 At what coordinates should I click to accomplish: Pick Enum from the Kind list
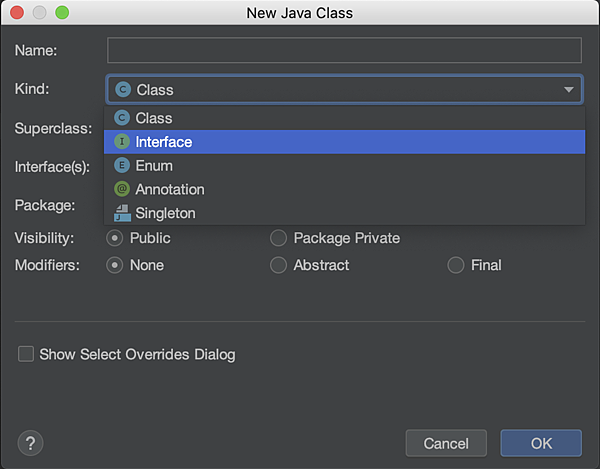coord(344,166)
